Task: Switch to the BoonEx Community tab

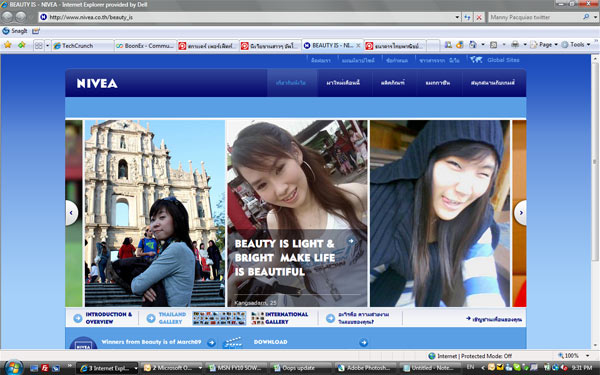Action: tap(145, 46)
